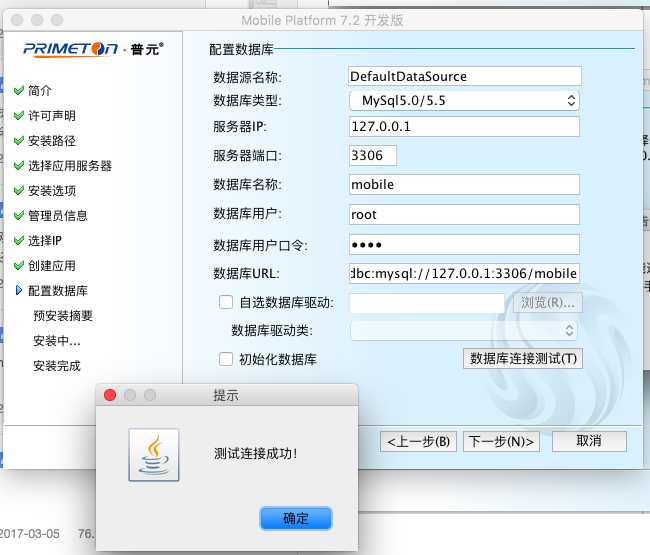Select the 预安装摘要 step
This screenshot has height=555, width=650.
click(x=63, y=316)
